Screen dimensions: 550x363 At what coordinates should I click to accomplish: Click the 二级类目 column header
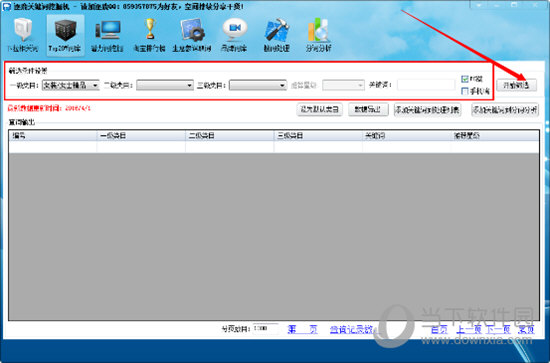(229, 136)
